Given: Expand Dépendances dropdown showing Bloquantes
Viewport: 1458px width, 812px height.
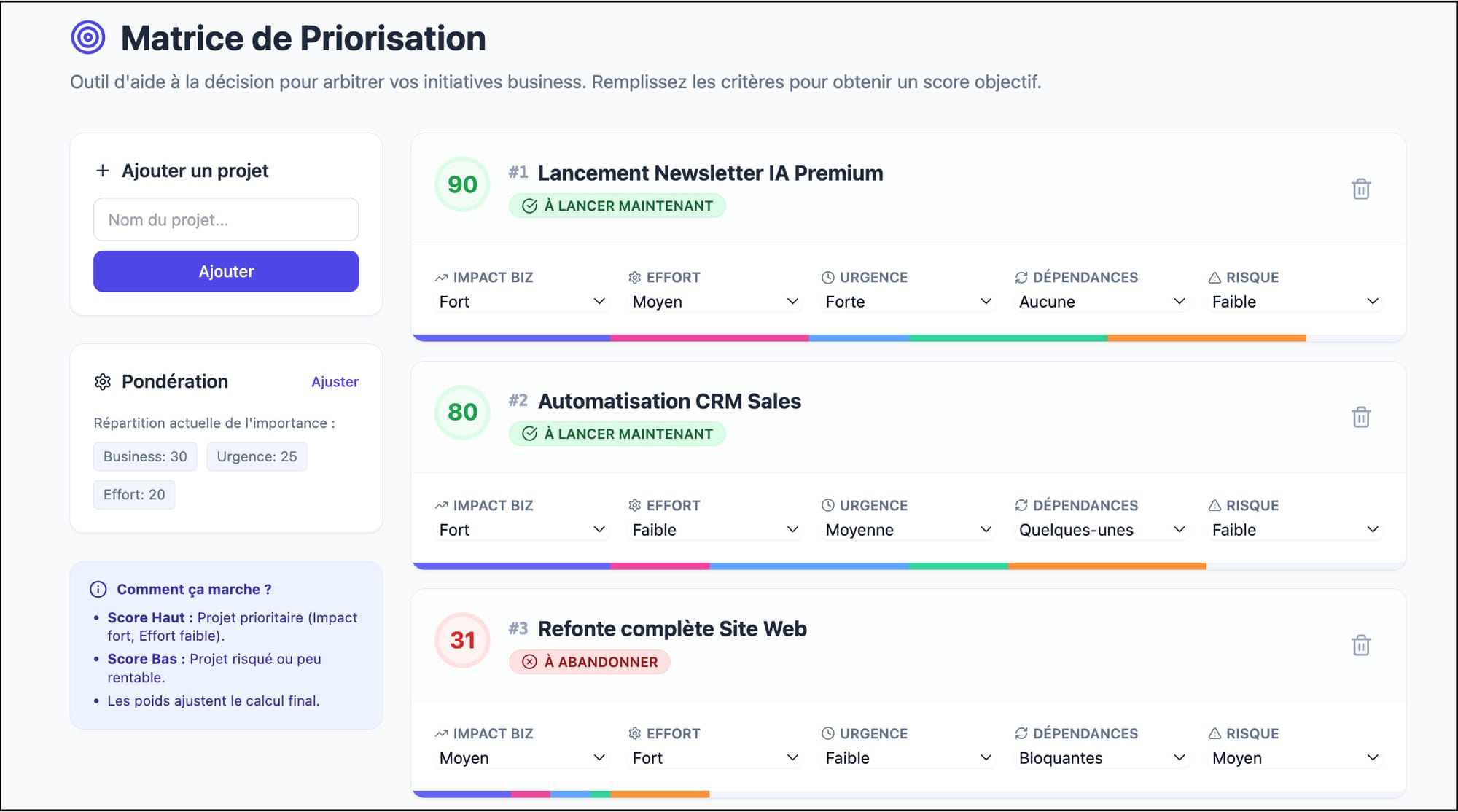Looking at the screenshot, I should (1102, 758).
